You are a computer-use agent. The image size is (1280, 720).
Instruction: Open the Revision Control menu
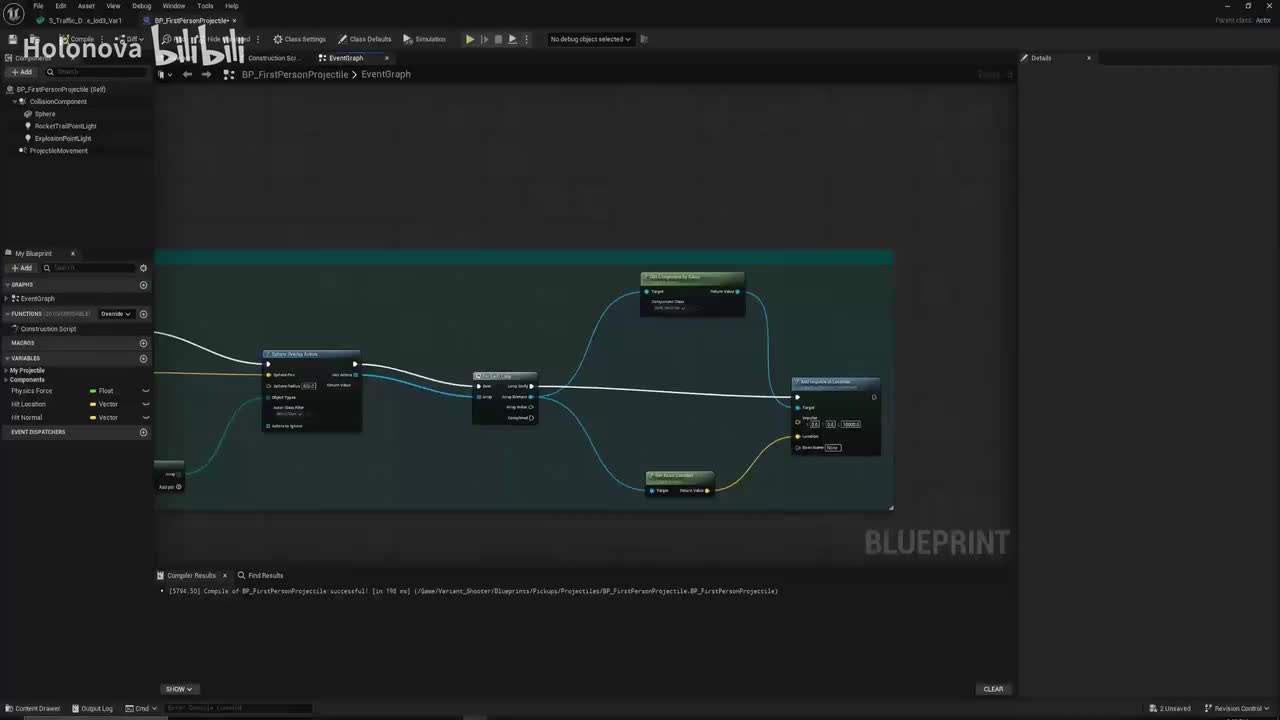pos(1238,708)
